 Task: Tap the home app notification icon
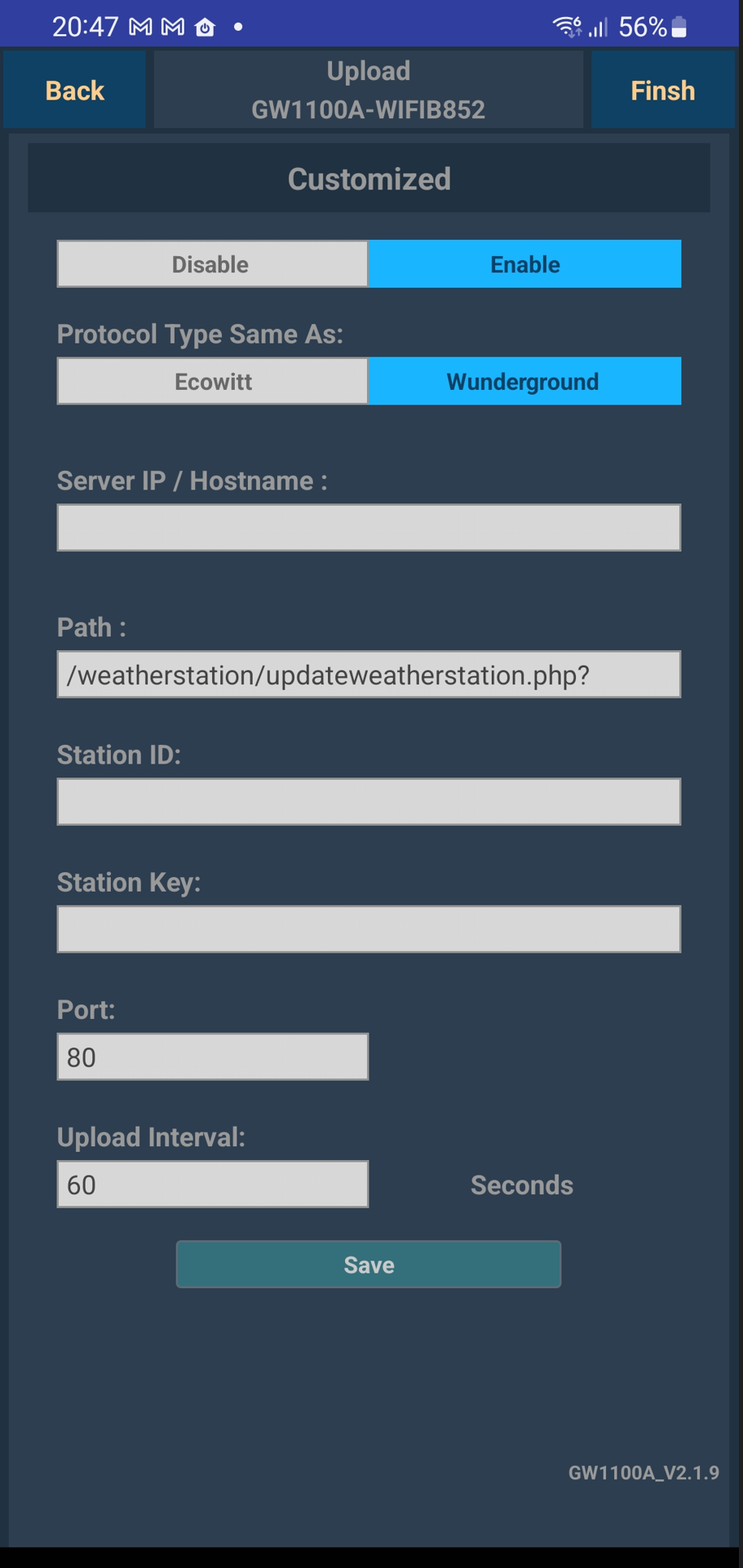click(205, 28)
